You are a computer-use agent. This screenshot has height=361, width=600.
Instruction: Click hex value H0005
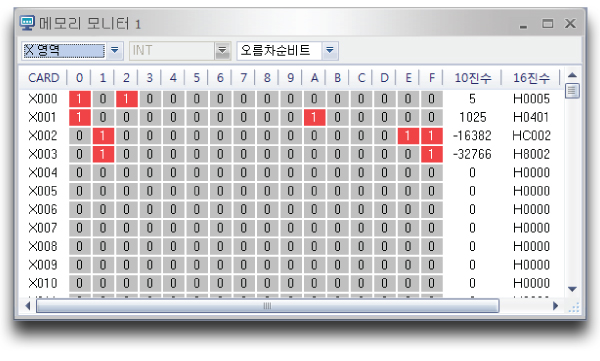pyautogui.click(x=531, y=99)
